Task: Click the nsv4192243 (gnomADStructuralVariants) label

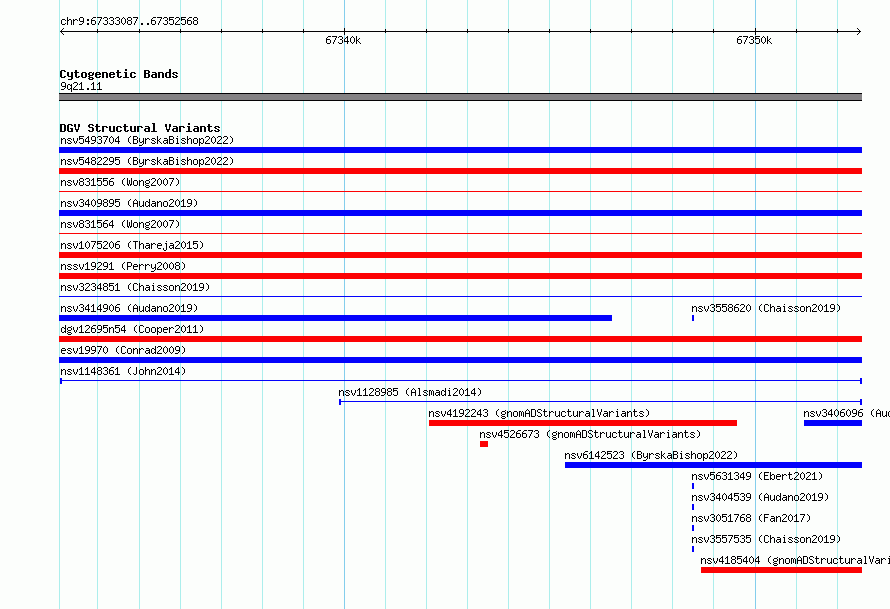Action: (539, 413)
